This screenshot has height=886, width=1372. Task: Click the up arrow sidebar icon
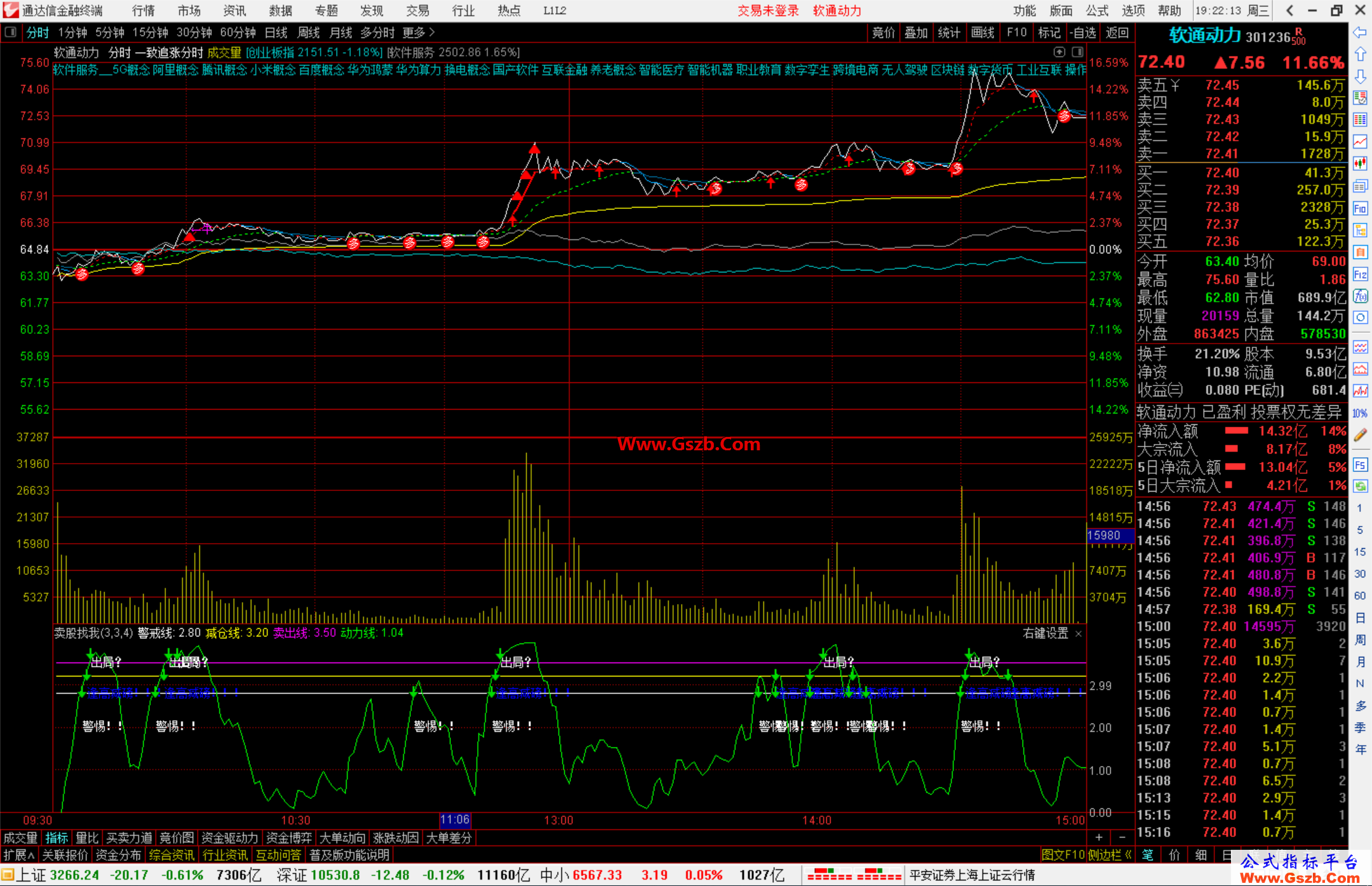(x=1360, y=54)
